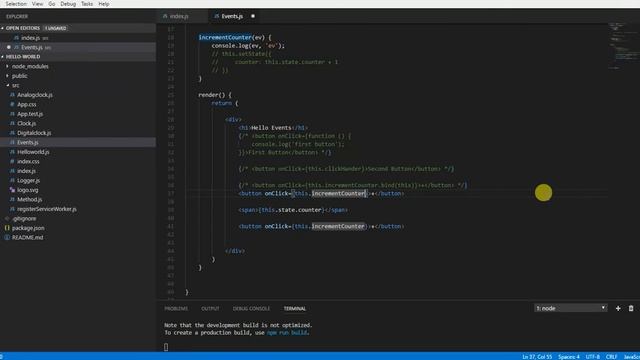Change encoding via UTF-8 status item
The image size is (640, 360).
pos(593,357)
